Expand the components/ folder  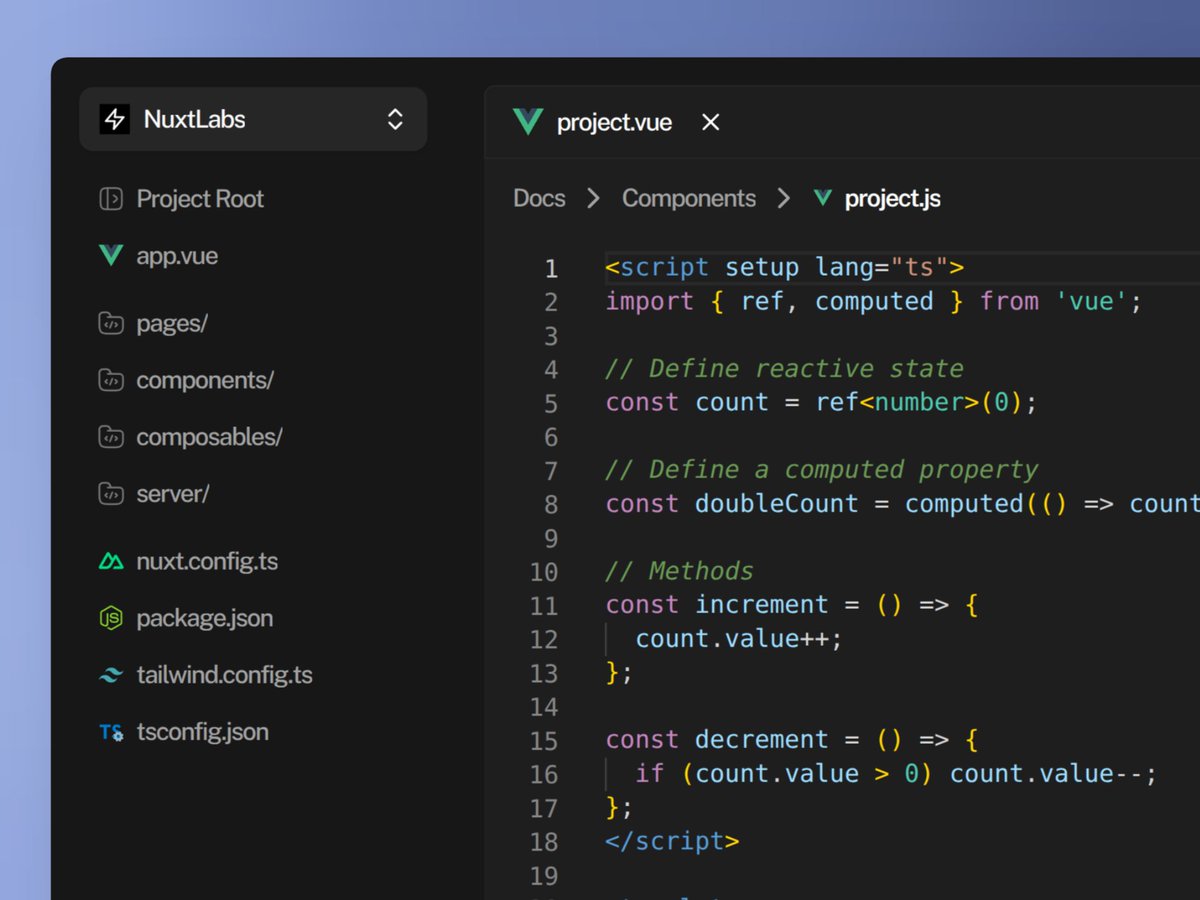(x=205, y=381)
